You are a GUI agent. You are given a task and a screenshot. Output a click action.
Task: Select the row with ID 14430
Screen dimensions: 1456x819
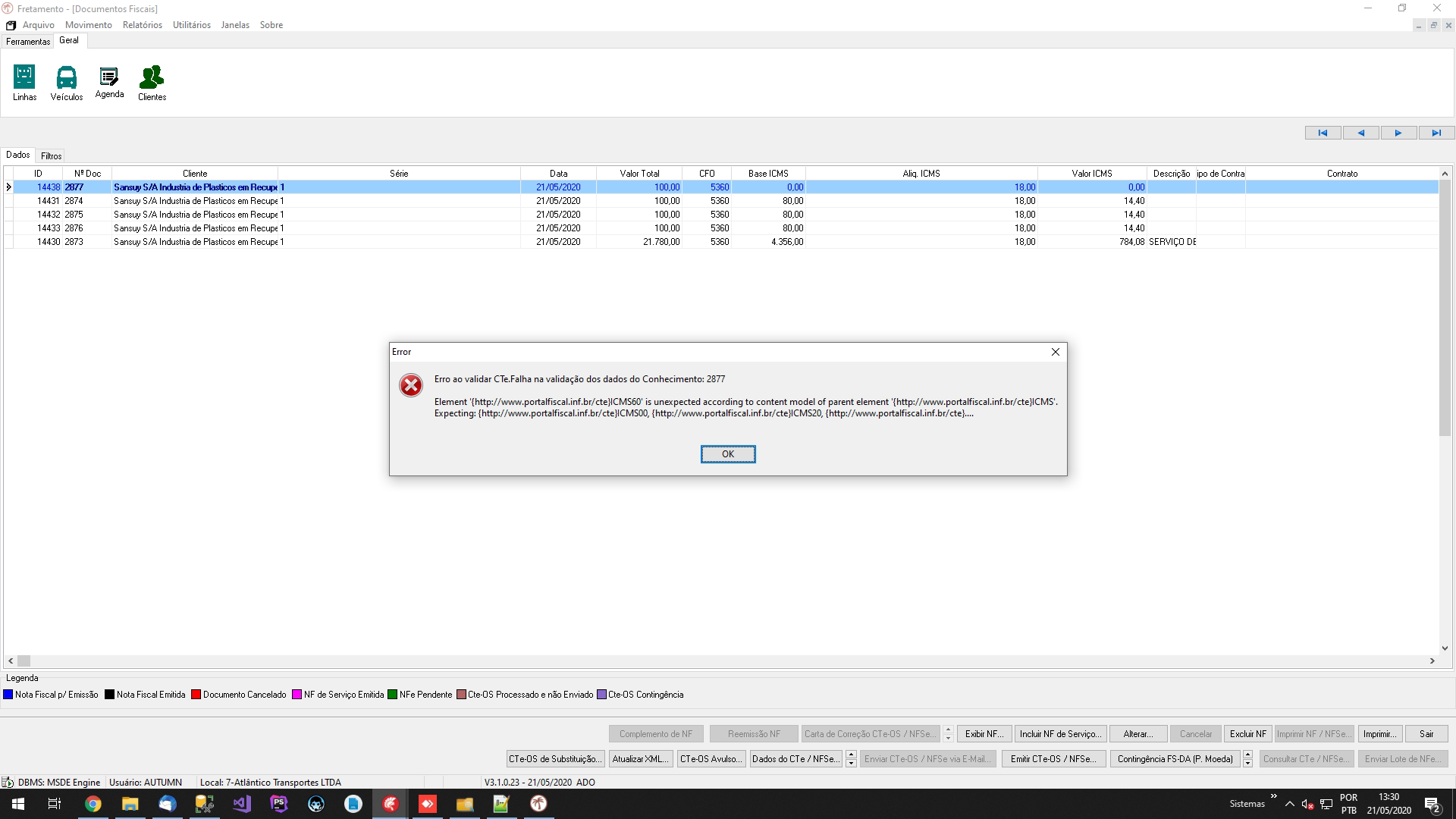[720, 242]
